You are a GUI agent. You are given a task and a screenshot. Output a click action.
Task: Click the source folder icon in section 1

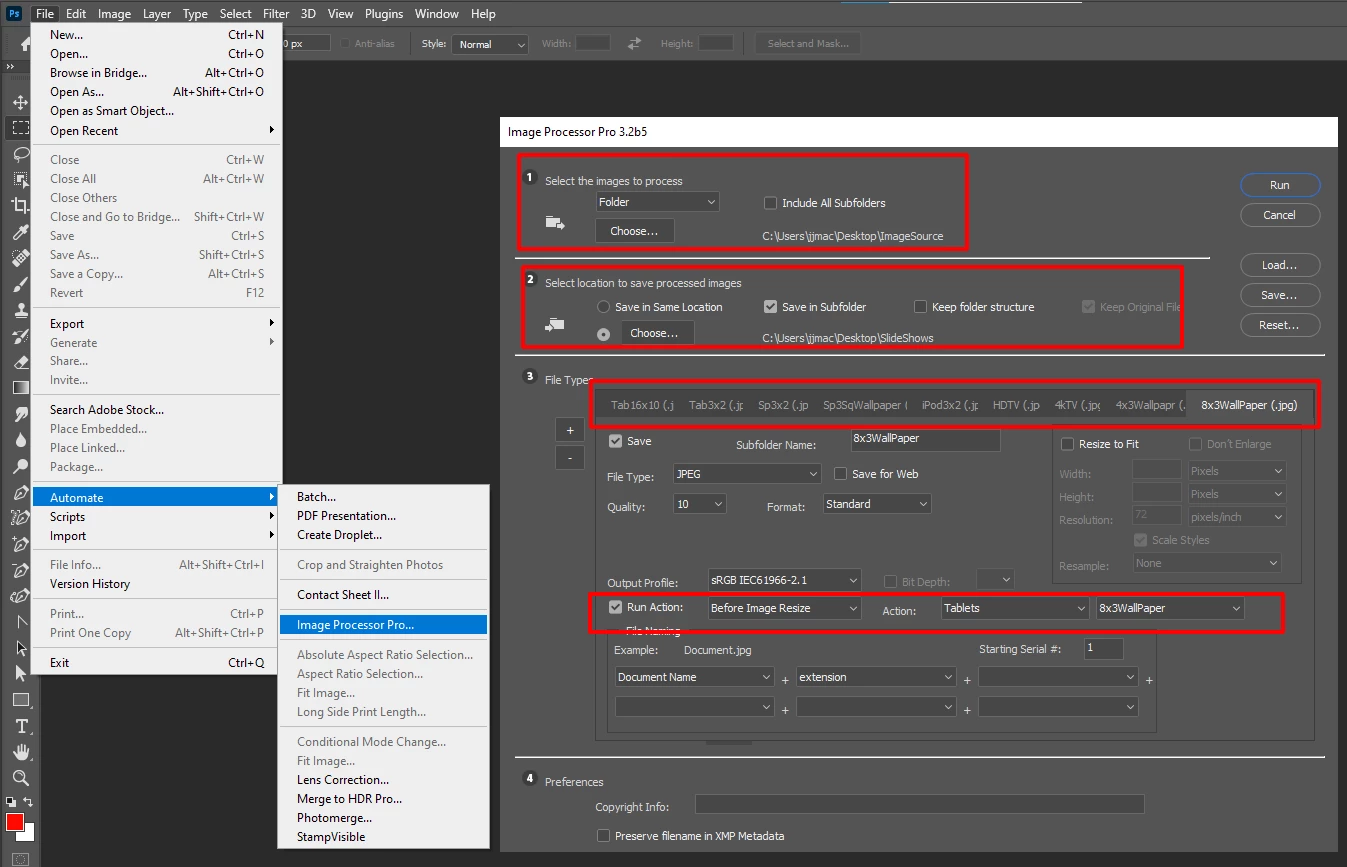pyautogui.click(x=555, y=223)
